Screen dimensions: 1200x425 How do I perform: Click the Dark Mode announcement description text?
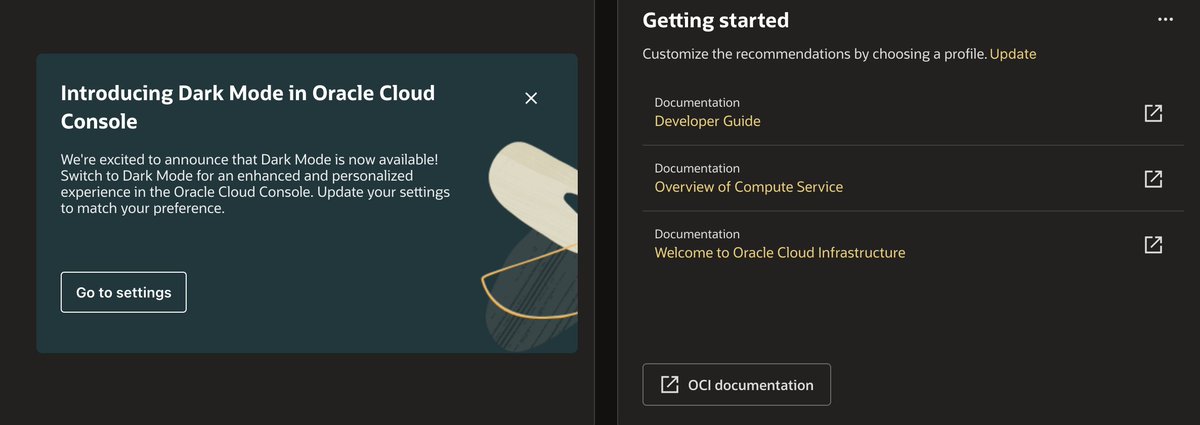tap(255, 185)
